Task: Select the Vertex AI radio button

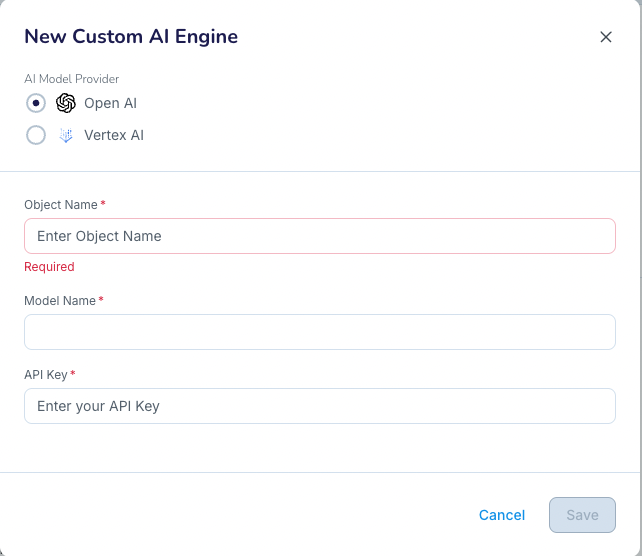Action: (x=36, y=135)
